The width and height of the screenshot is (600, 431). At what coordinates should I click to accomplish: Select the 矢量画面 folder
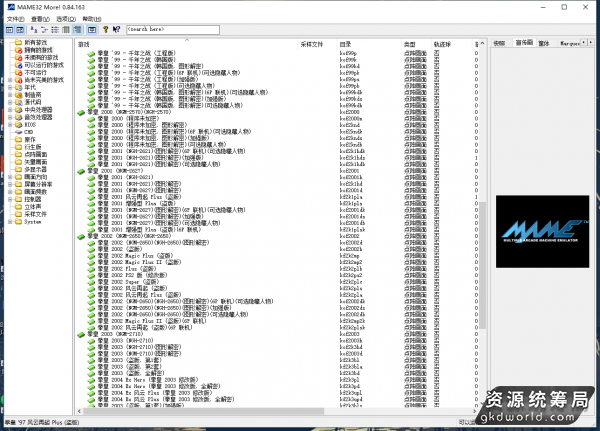coord(36,162)
